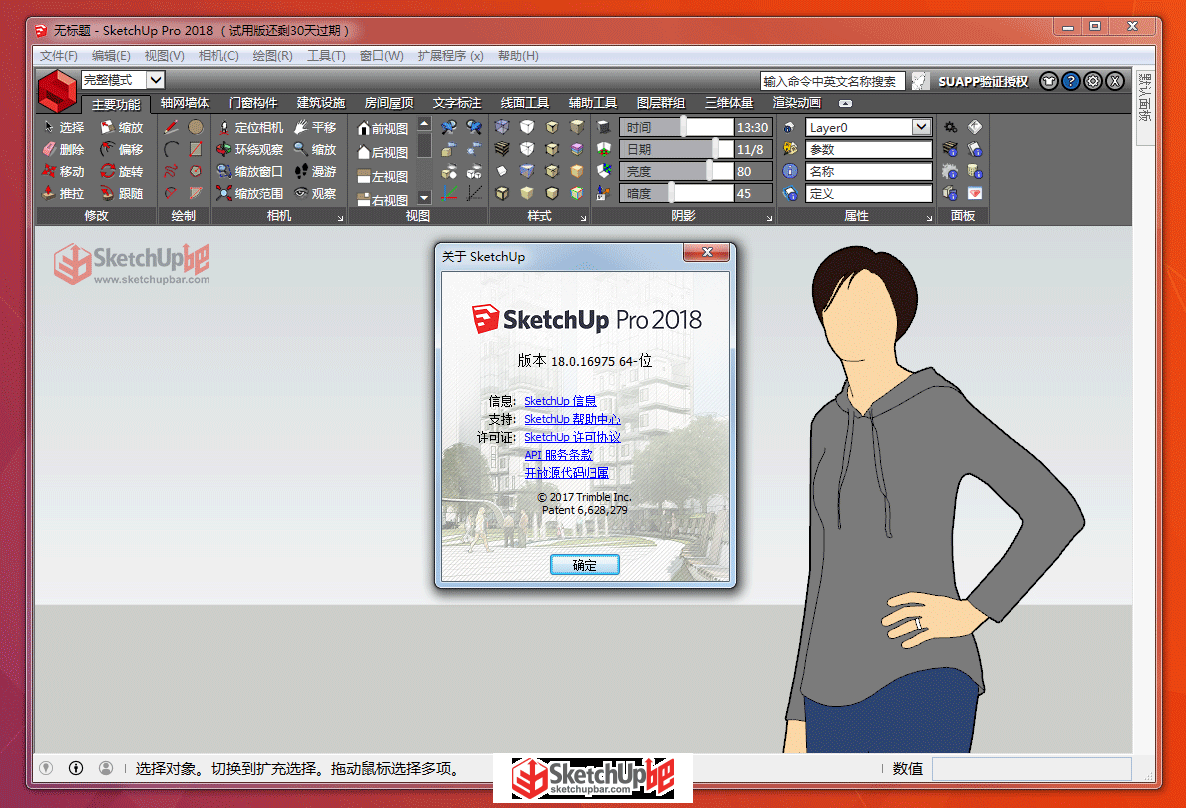Viewport: 1186px width, 808px height.
Task: Choose the rectangle drawing tool
Action: pyautogui.click(x=196, y=149)
